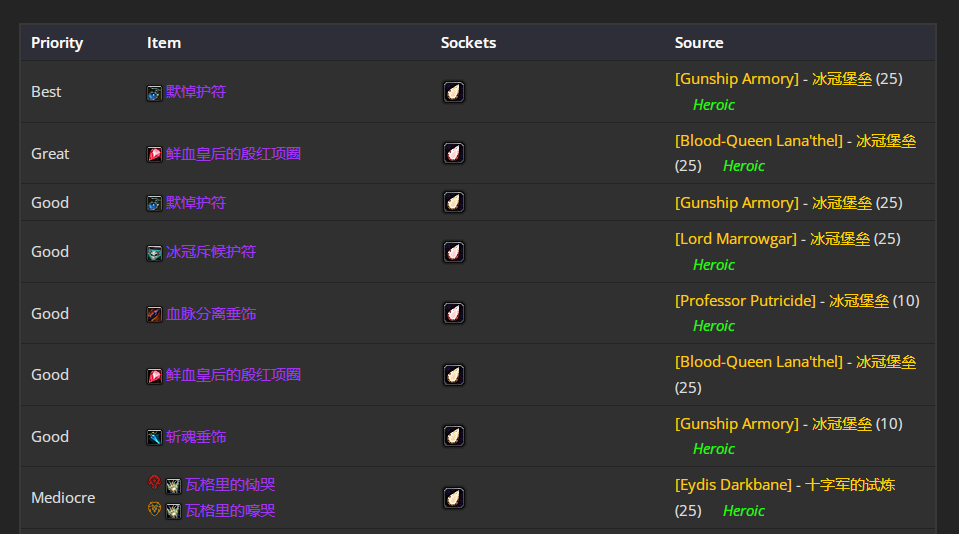
Task: Open the [Professor Putricide] source link
Action: (745, 300)
